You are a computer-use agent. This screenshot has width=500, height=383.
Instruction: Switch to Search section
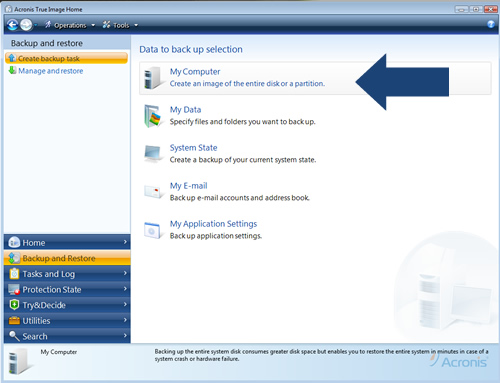coord(67,336)
